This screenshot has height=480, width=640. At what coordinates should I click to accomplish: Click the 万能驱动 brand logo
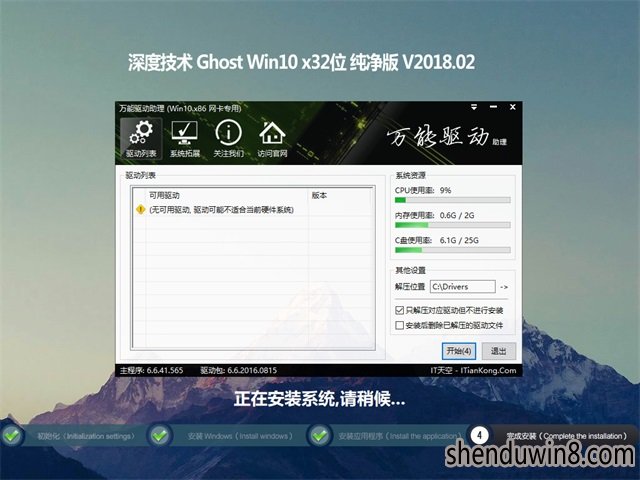446,137
